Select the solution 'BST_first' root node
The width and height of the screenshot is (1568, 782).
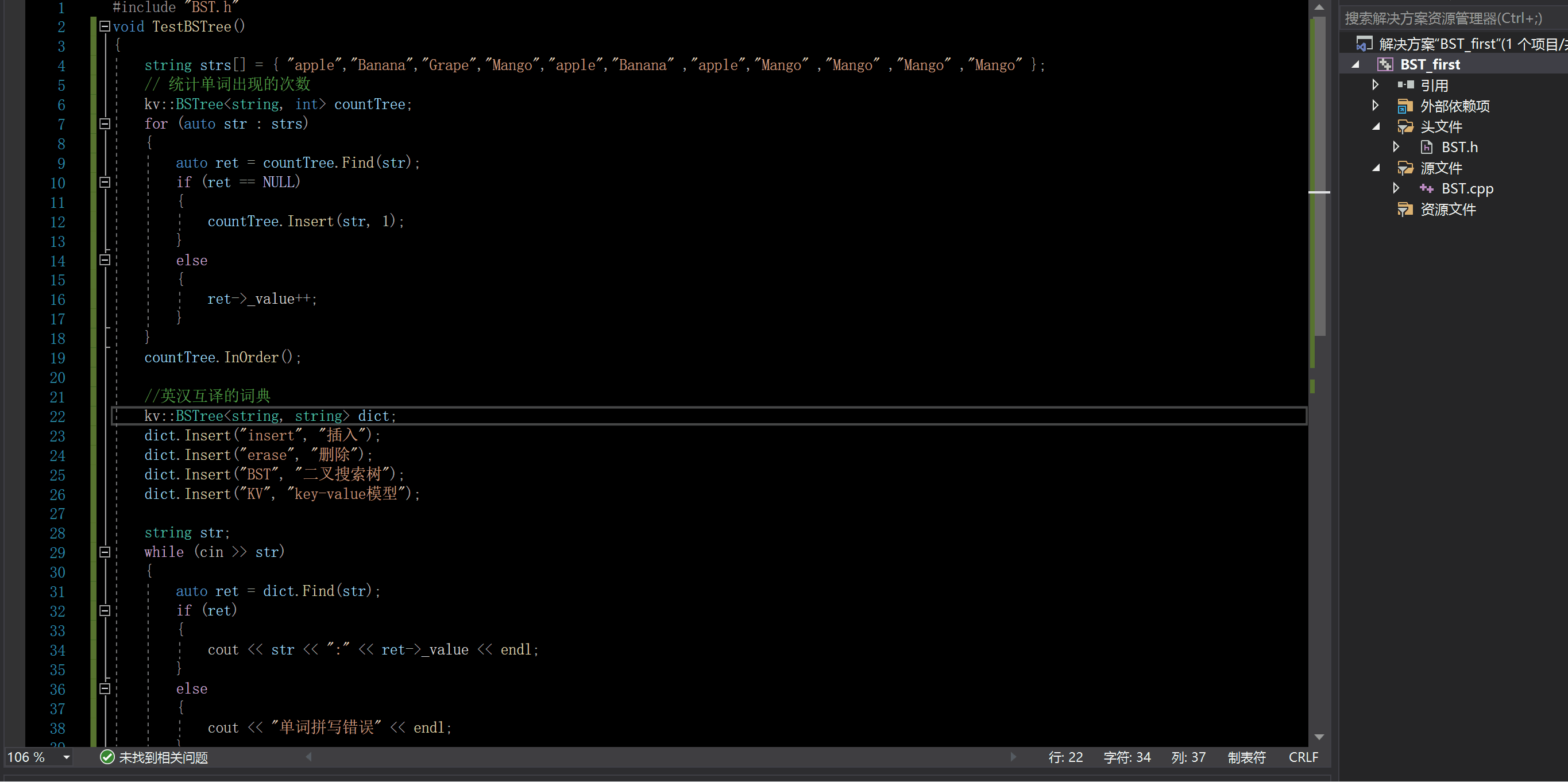click(x=1473, y=44)
